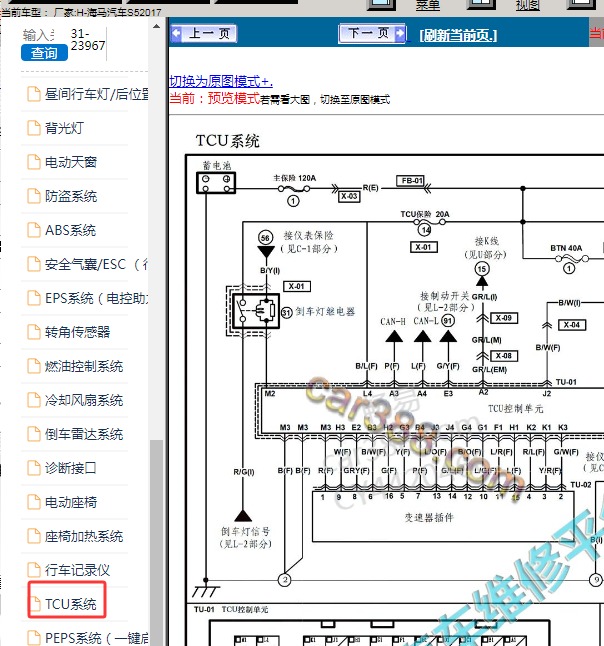Select the 电动座椅 file icon

pyautogui.click(x=34, y=502)
